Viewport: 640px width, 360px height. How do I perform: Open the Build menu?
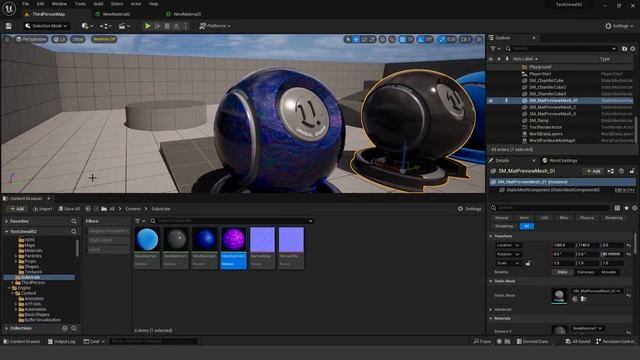(98, 4)
